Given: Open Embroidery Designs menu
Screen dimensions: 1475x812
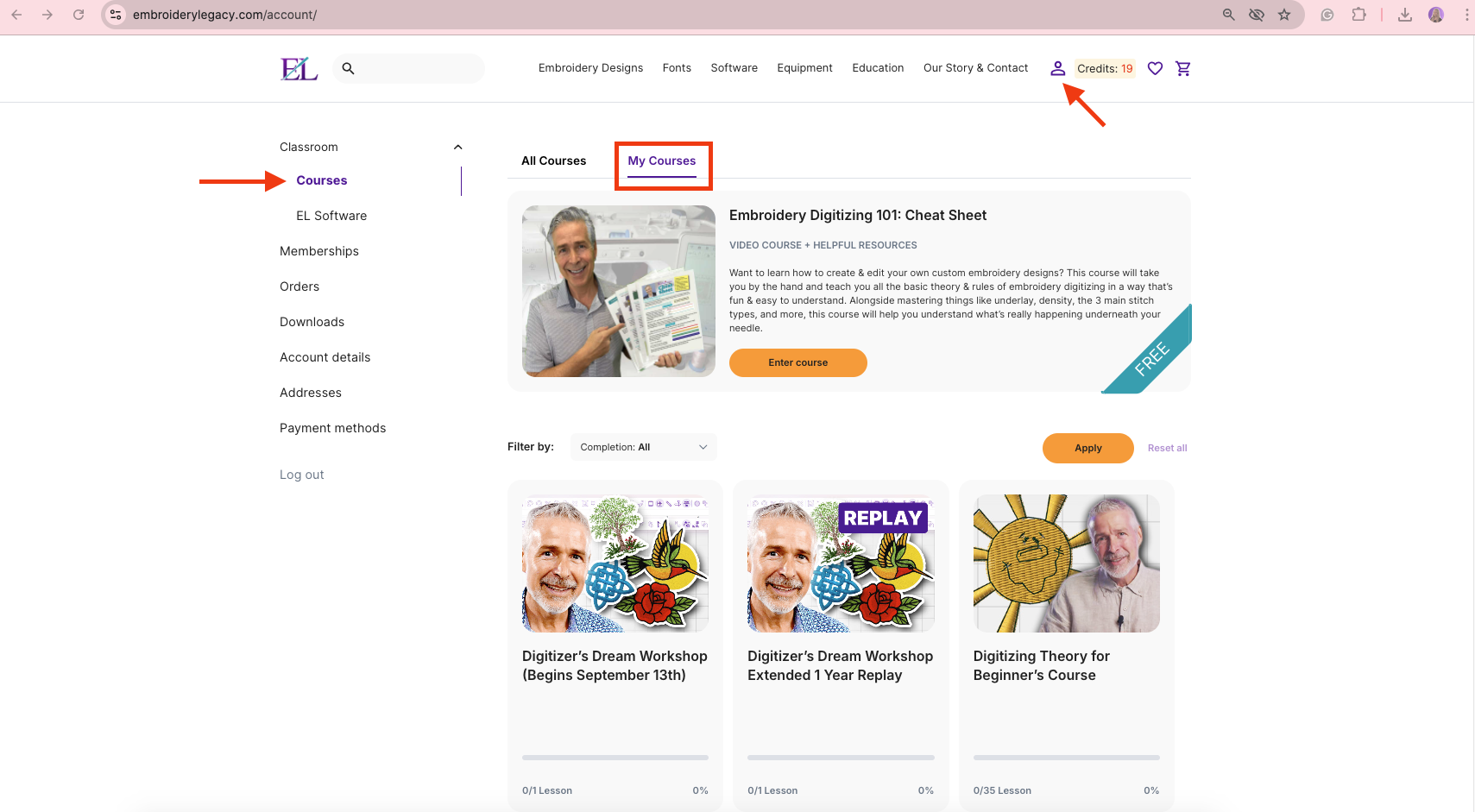Looking at the screenshot, I should pyautogui.click(x=590, y=68).
